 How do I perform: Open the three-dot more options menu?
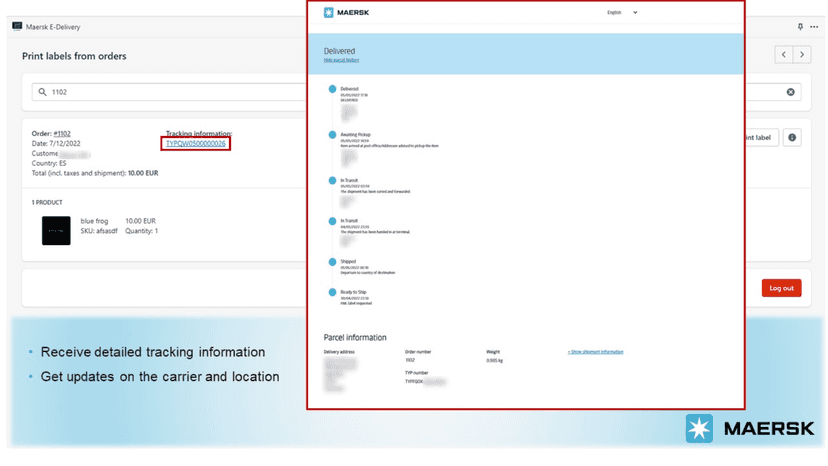814,26
